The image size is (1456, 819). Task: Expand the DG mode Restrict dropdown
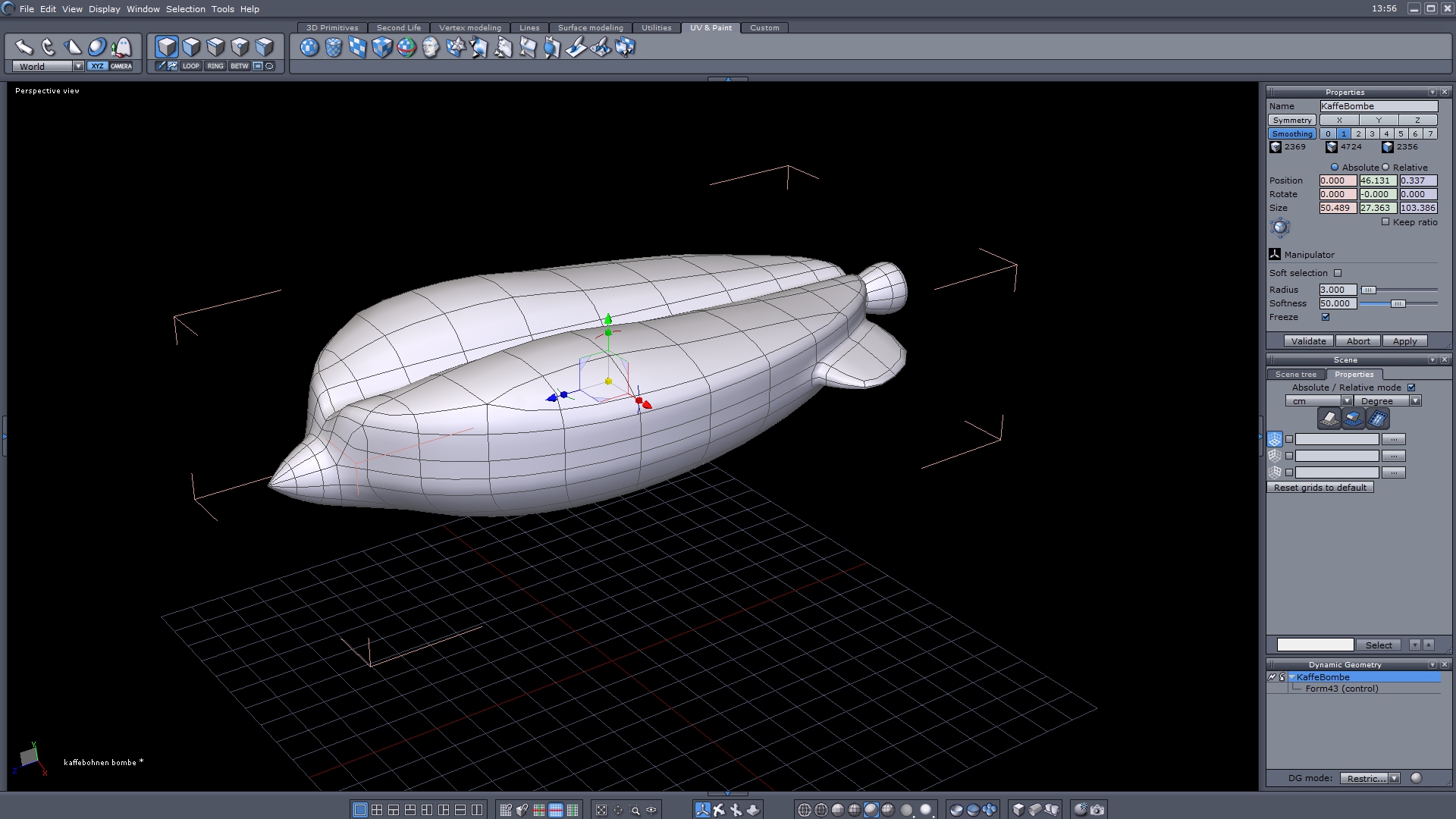click(1394, 779)
